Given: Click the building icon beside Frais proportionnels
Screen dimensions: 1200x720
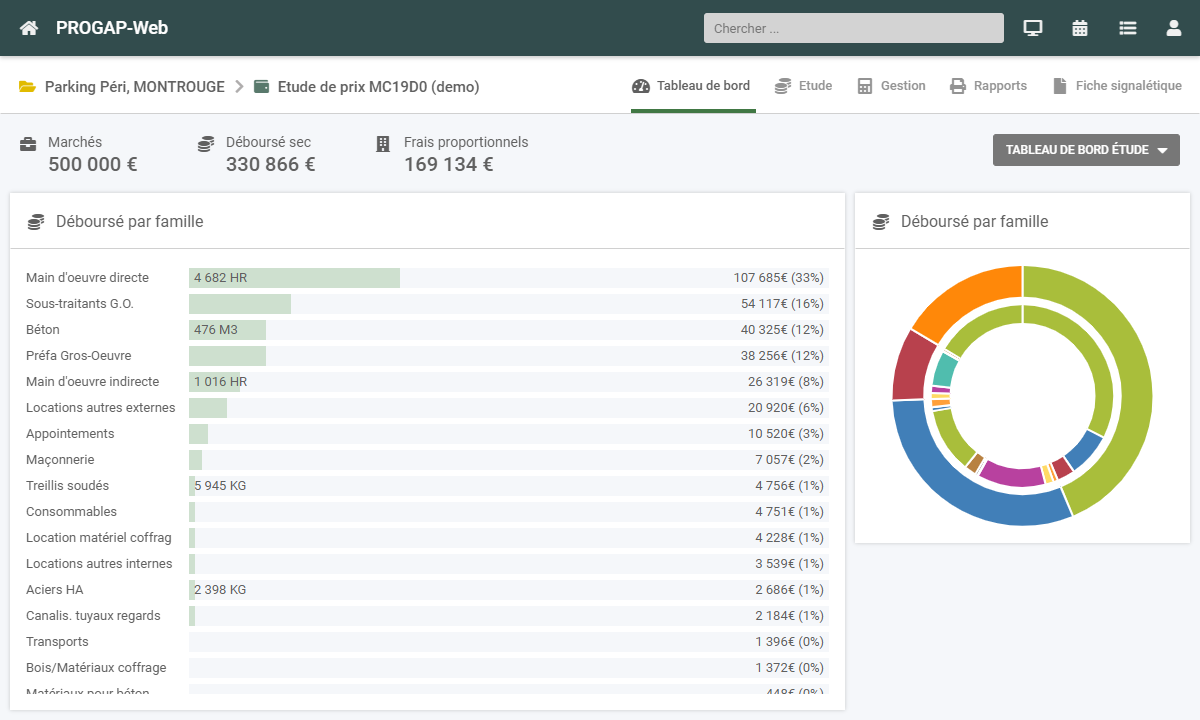Looking at the screenshot, I should [x=383, y=144].
